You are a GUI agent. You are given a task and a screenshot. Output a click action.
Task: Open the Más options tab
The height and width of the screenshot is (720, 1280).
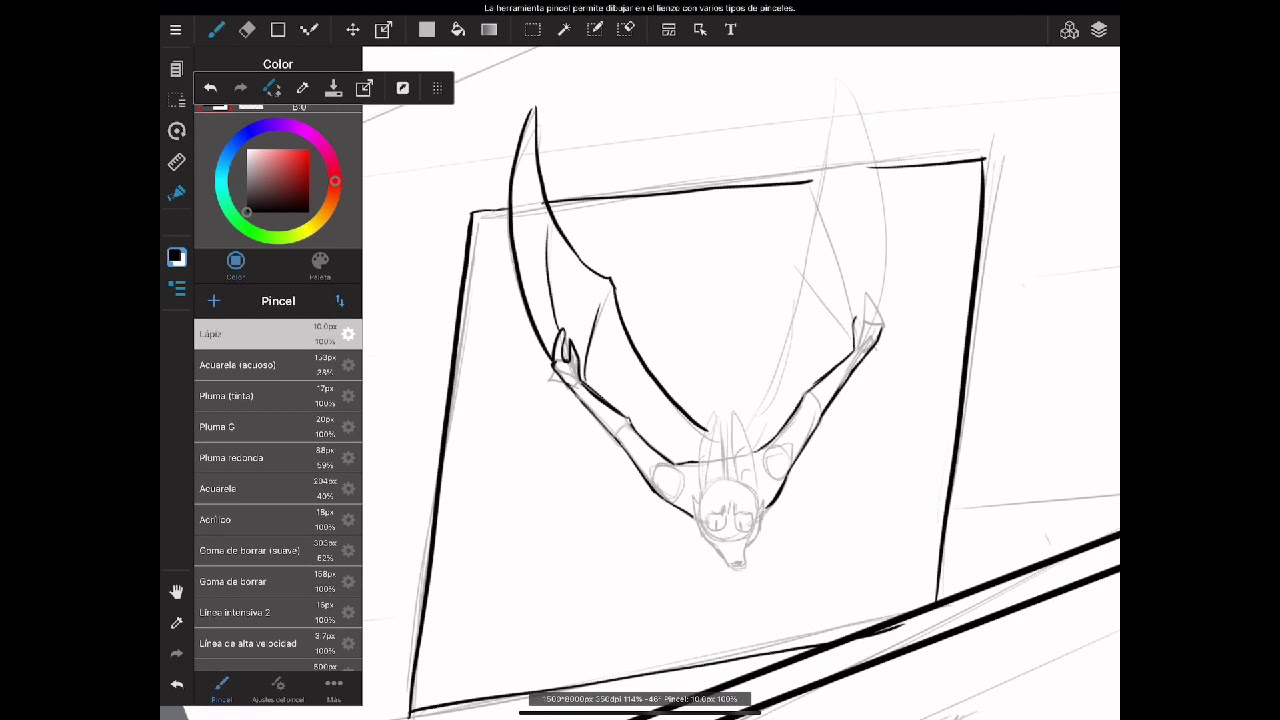334,688
